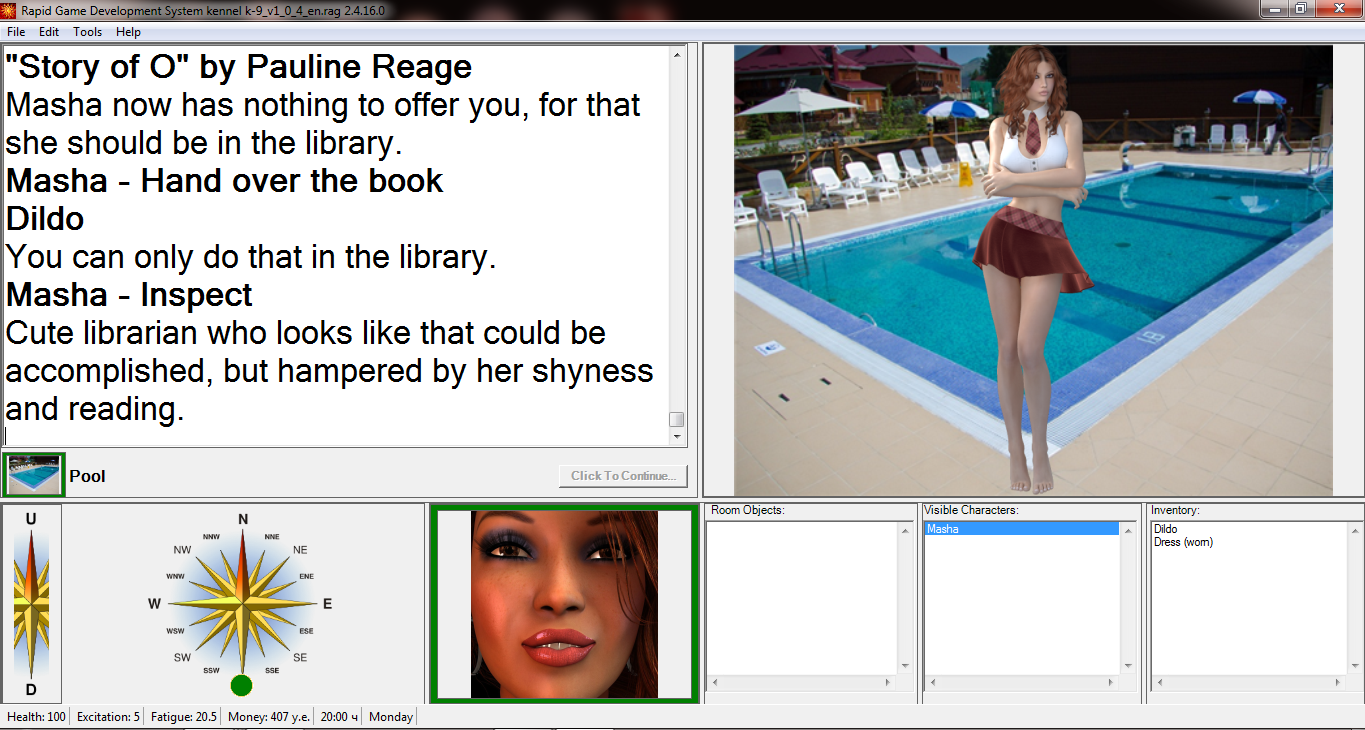Viewport: 1365px width, 730px height.
Task: Go west on the compass
Action: coord(154,604)
